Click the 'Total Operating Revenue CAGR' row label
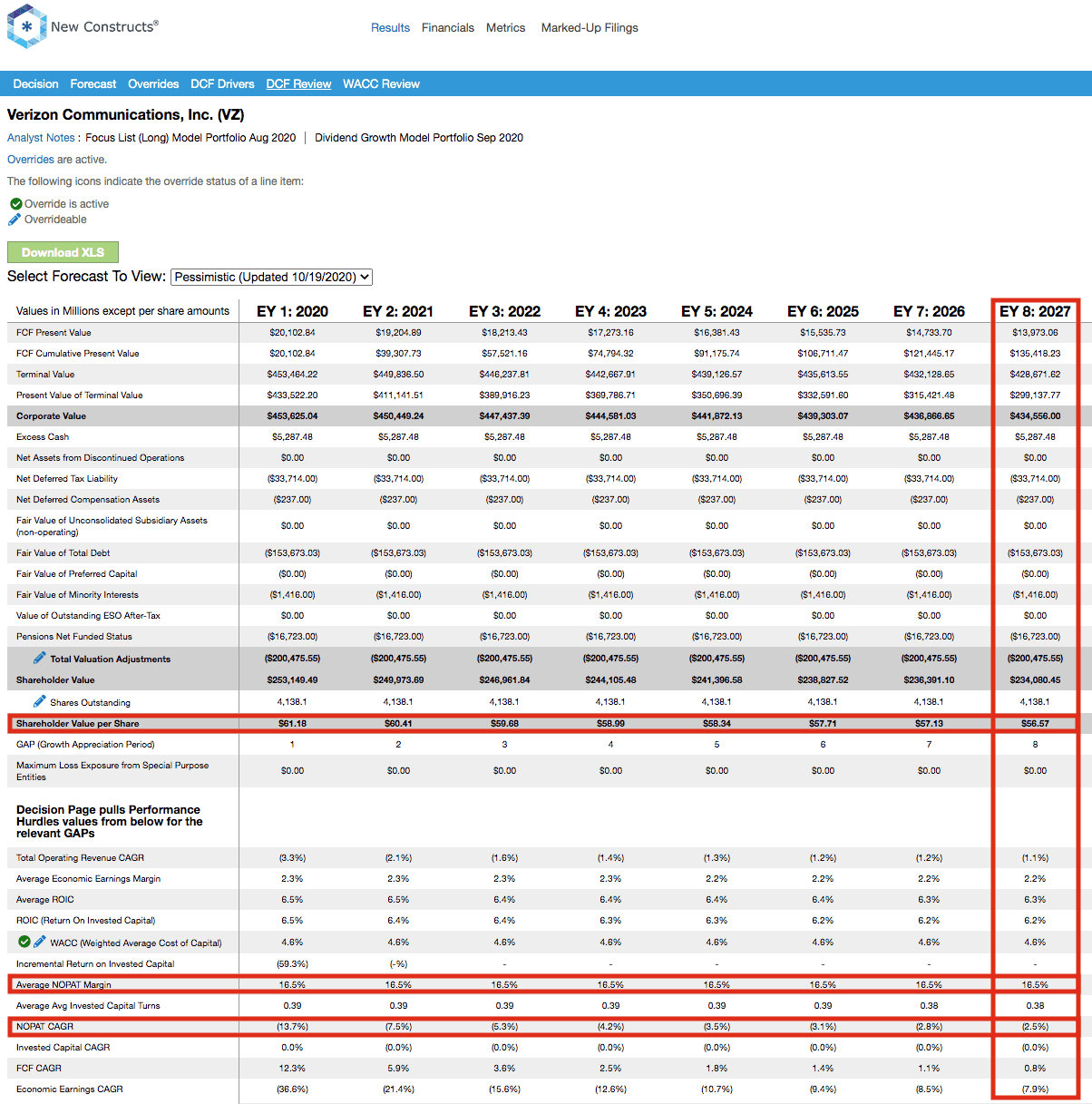This screenshot has width=1092, height=1104. [80, 858]
